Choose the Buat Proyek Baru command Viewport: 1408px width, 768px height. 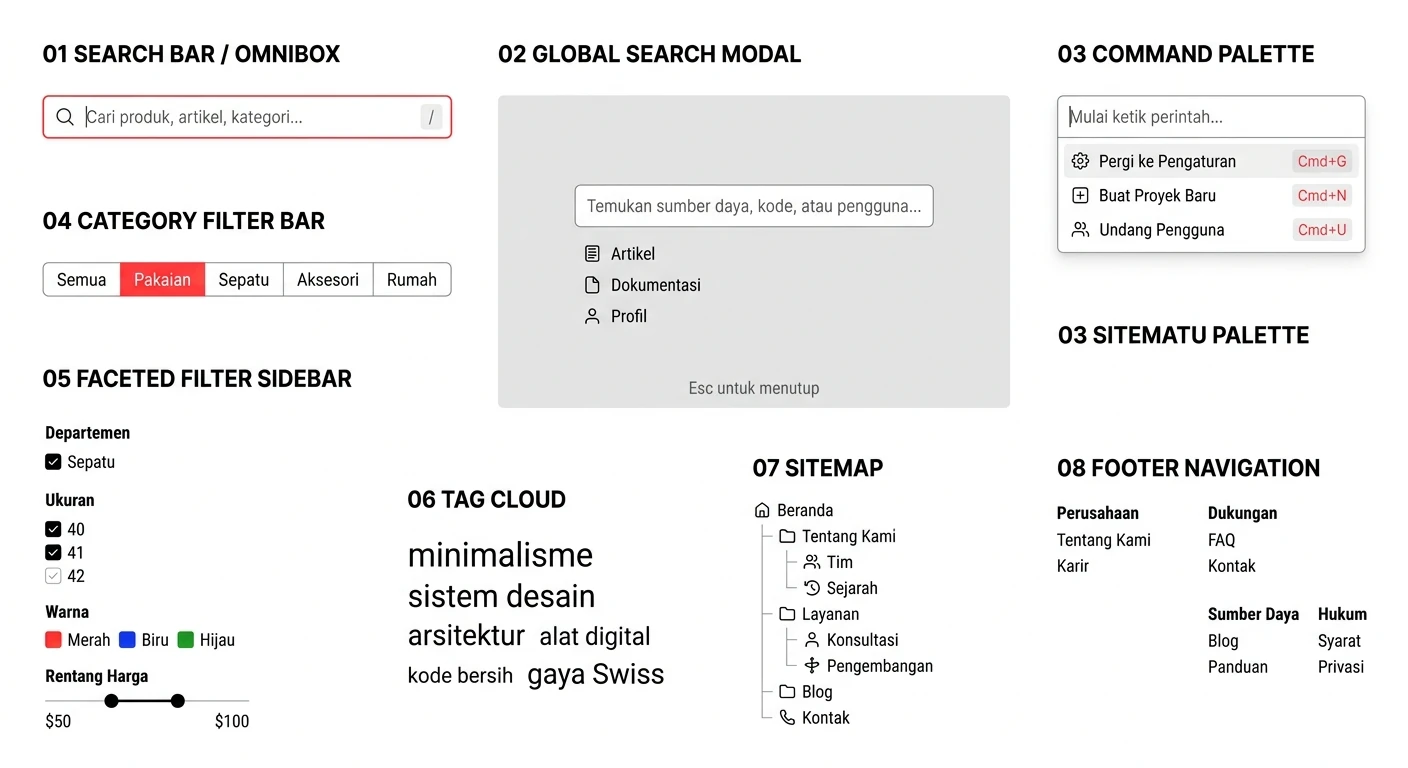point(1211,195)
